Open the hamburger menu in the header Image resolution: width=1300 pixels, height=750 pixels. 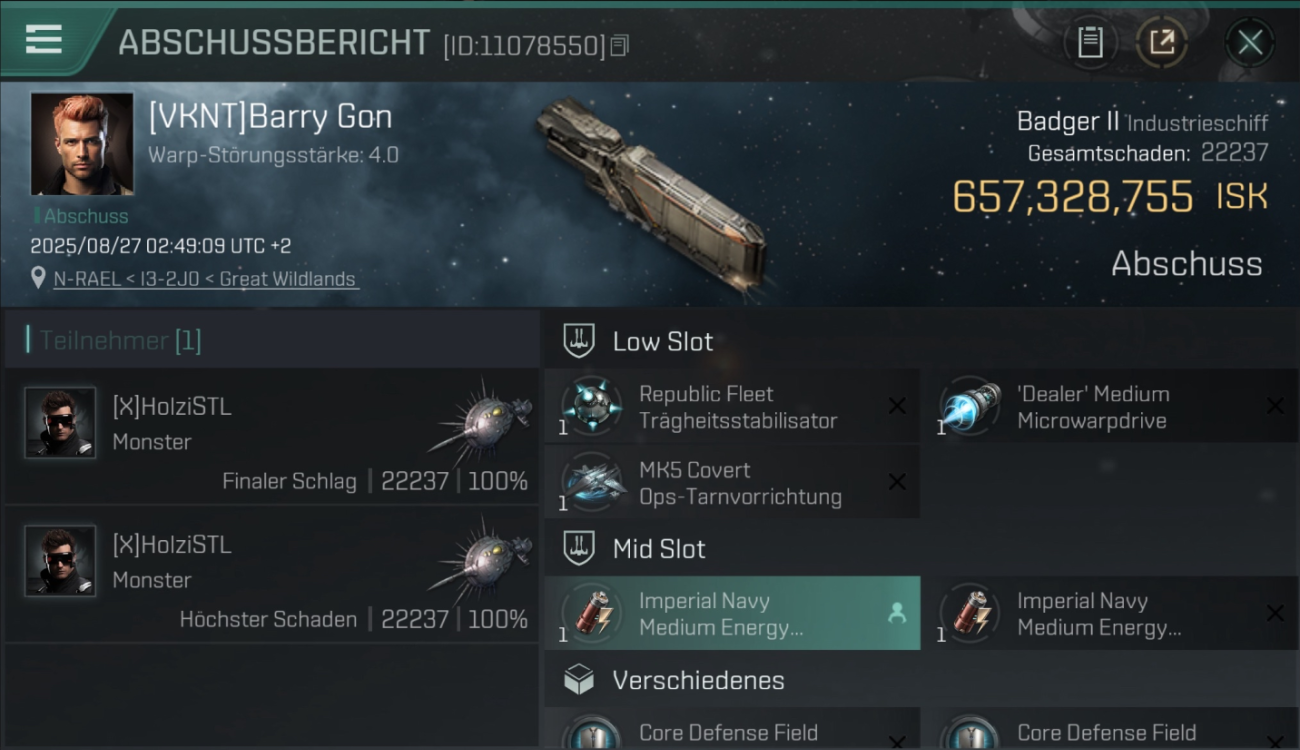click(43, 40)
